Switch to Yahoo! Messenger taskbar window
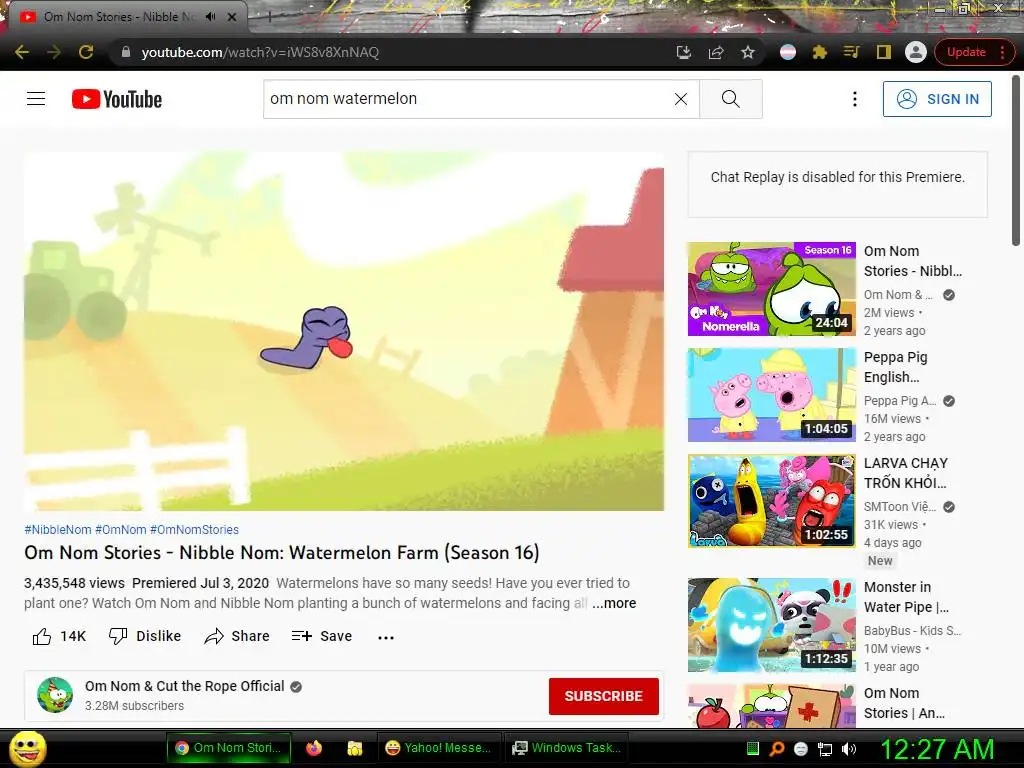The width and height of the screenshot is (1024, 768). [439, 748]
